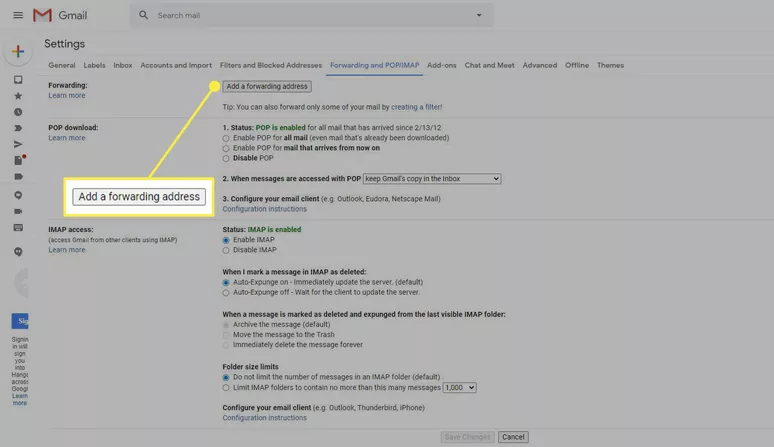Click the Search mail field
This screenshot has height=447, width=774.
pyautogui.click(x=314, y=15)
